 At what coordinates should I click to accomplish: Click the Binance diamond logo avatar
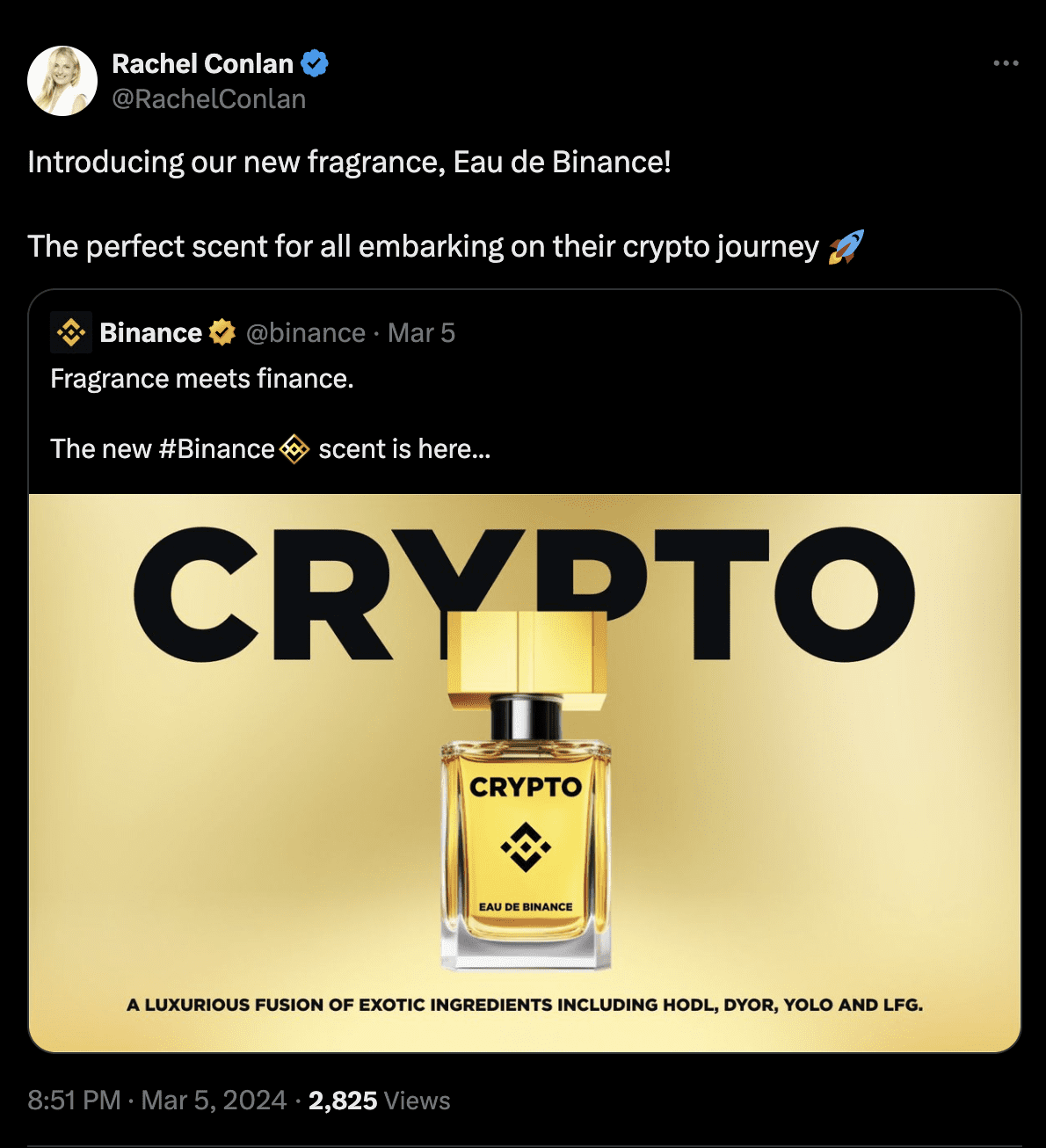(x=71, y=332)
